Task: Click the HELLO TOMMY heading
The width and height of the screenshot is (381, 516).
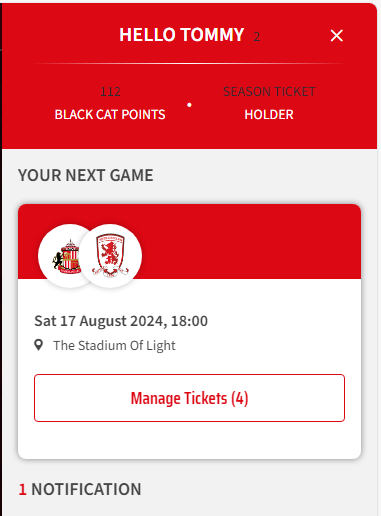Action: point(182,35)
